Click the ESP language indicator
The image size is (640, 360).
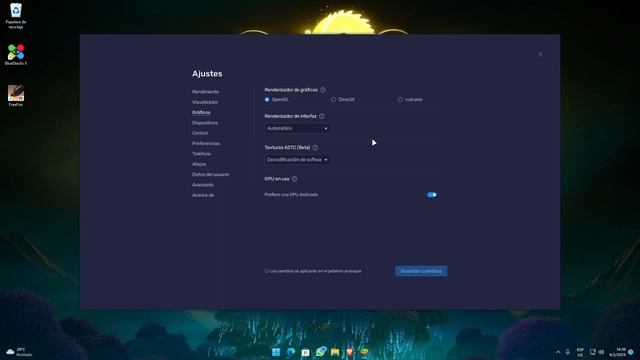click(x=580, y=352)
